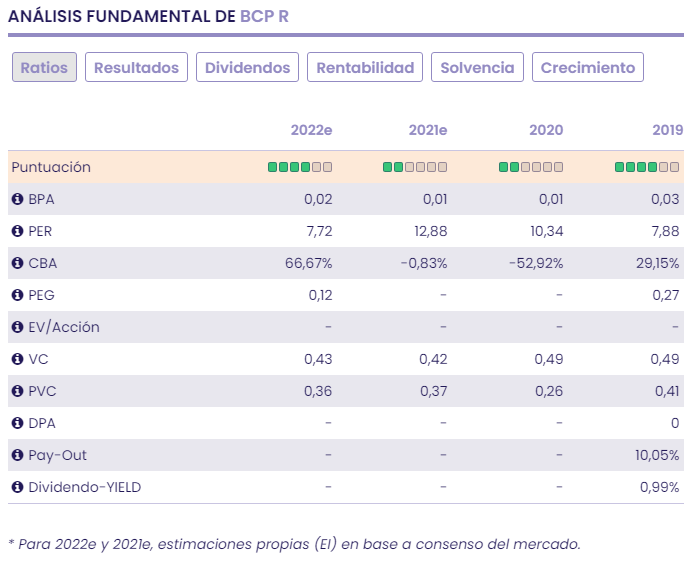Click the PVC info icon
Image resolution: width=692 pixels, height=563 pixels.
tap(17, 391)
